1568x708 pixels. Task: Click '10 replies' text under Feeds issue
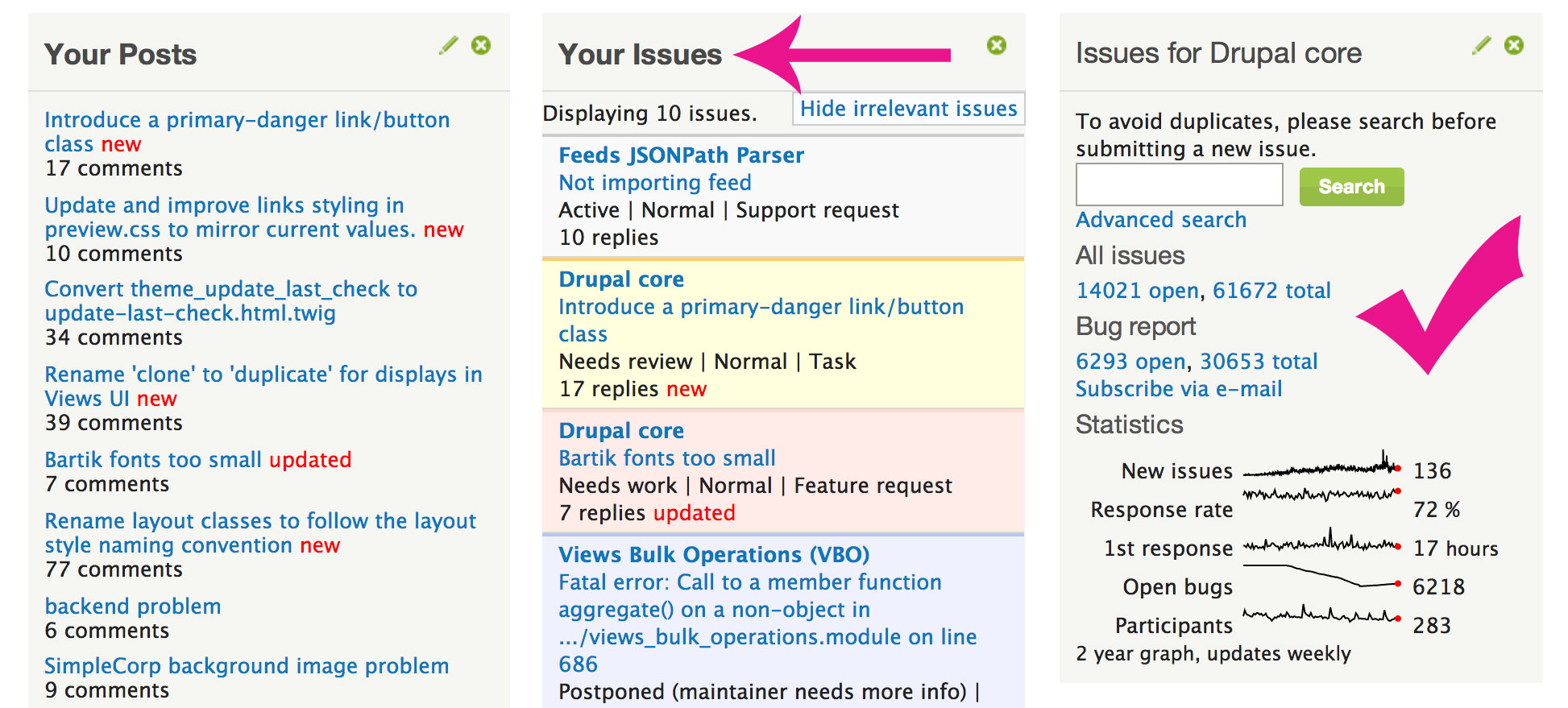(x=608, y=238)
